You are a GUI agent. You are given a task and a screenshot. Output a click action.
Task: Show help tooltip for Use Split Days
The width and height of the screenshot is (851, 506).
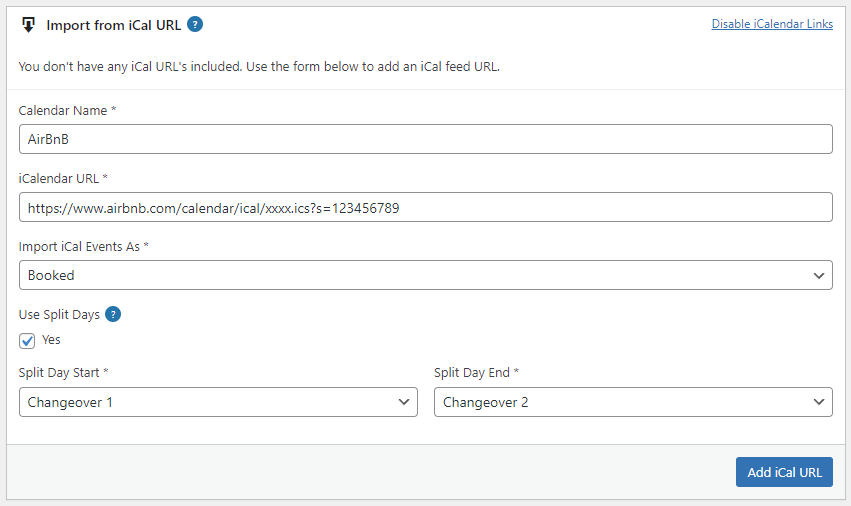[113, 314]
